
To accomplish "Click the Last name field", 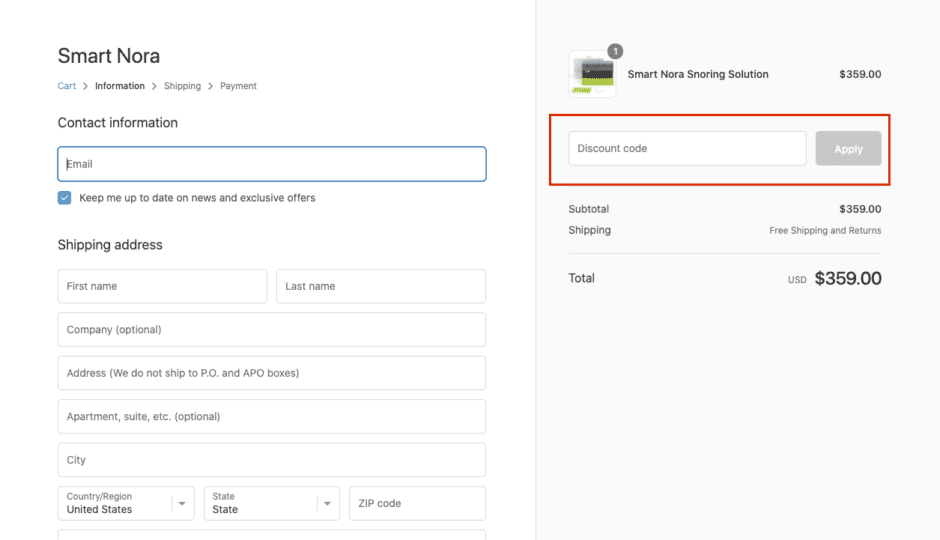I will [x=381, y=286].
